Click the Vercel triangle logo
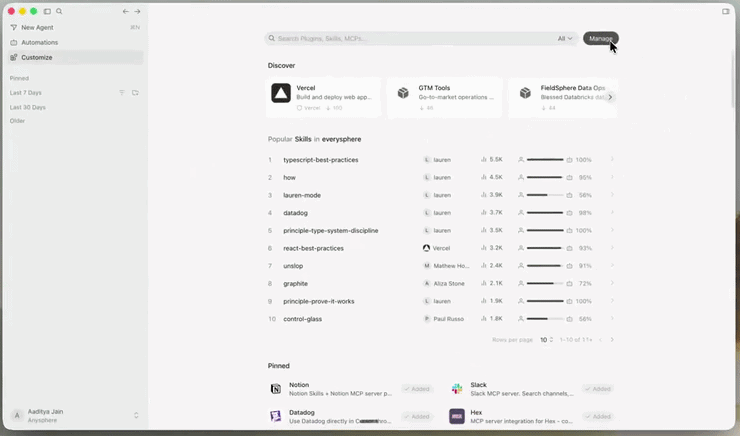The height and width of the screenshot is (436, 740). 281,93
